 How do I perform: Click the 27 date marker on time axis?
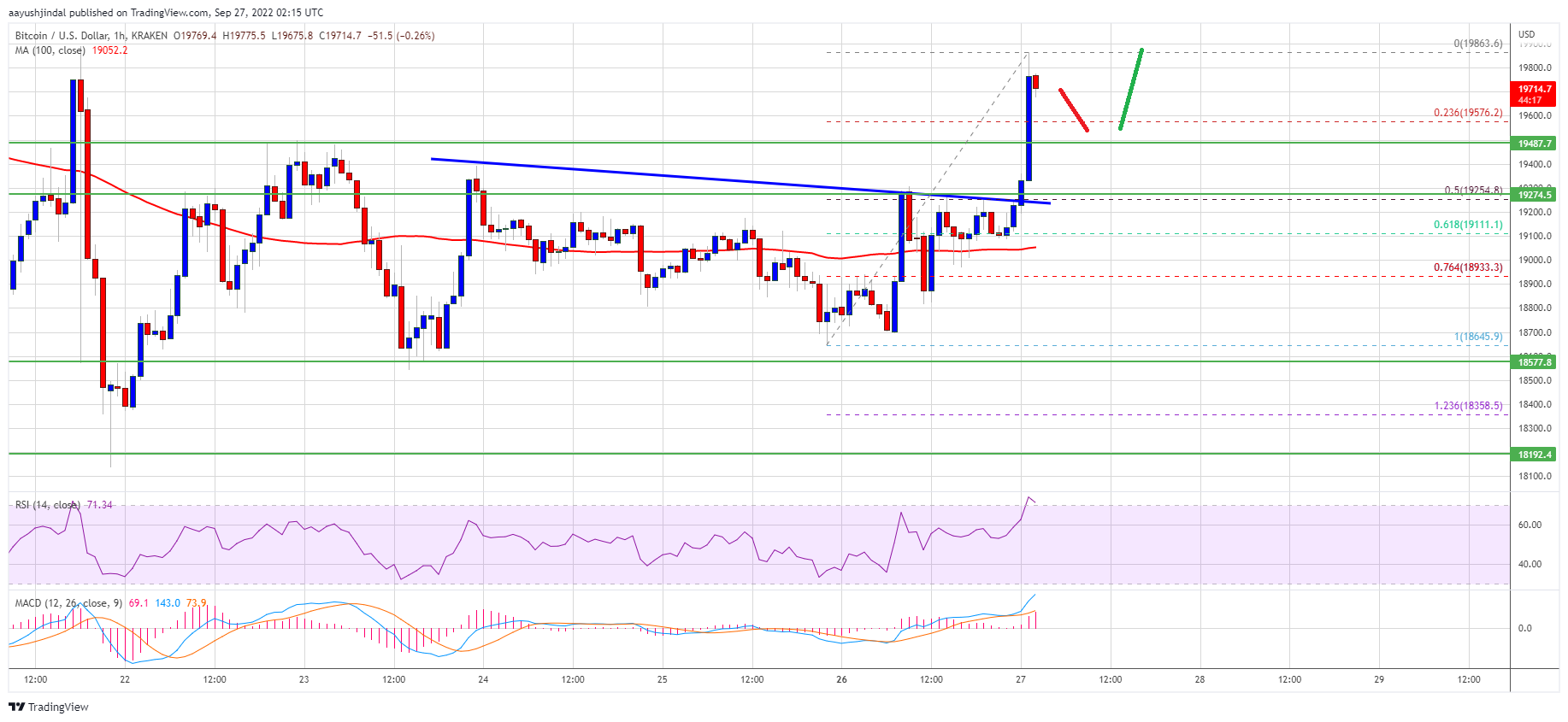[x=1021, y=679]
